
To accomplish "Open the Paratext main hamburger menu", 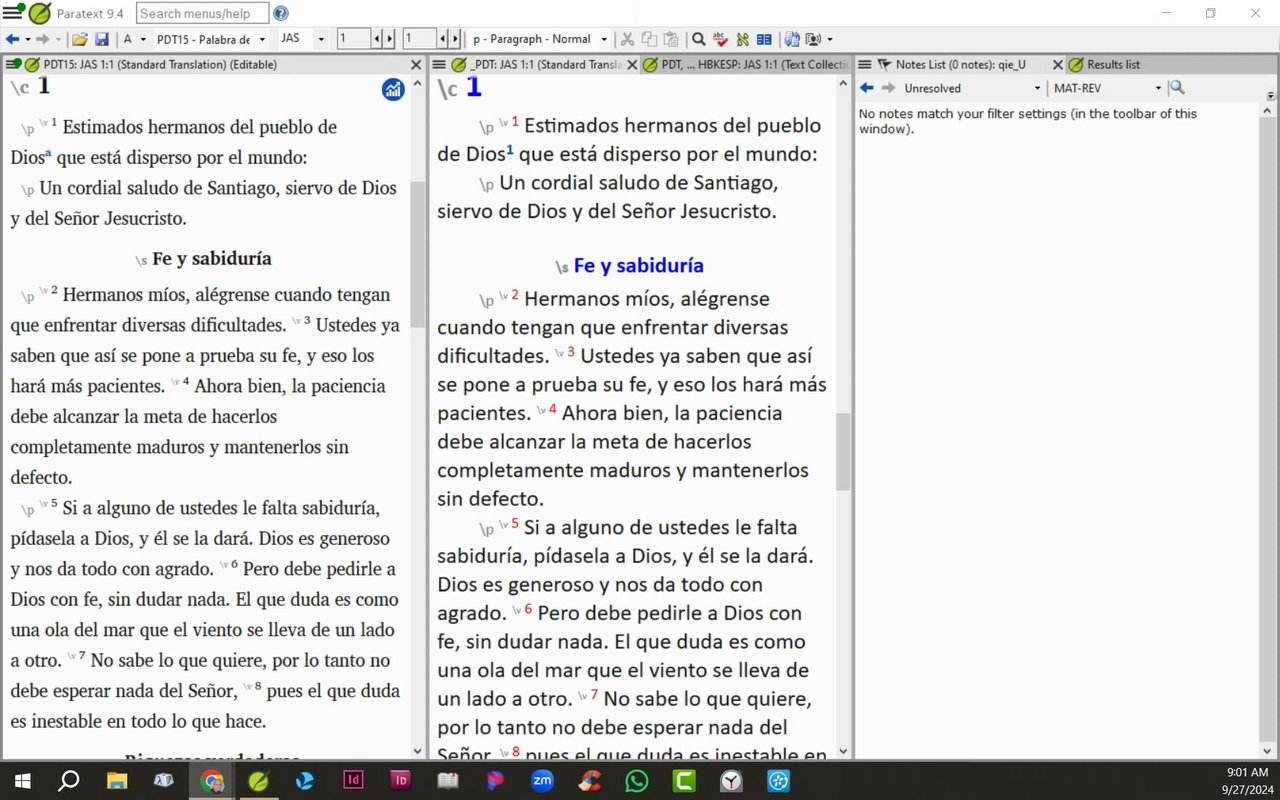I will (x=12, y=13).
